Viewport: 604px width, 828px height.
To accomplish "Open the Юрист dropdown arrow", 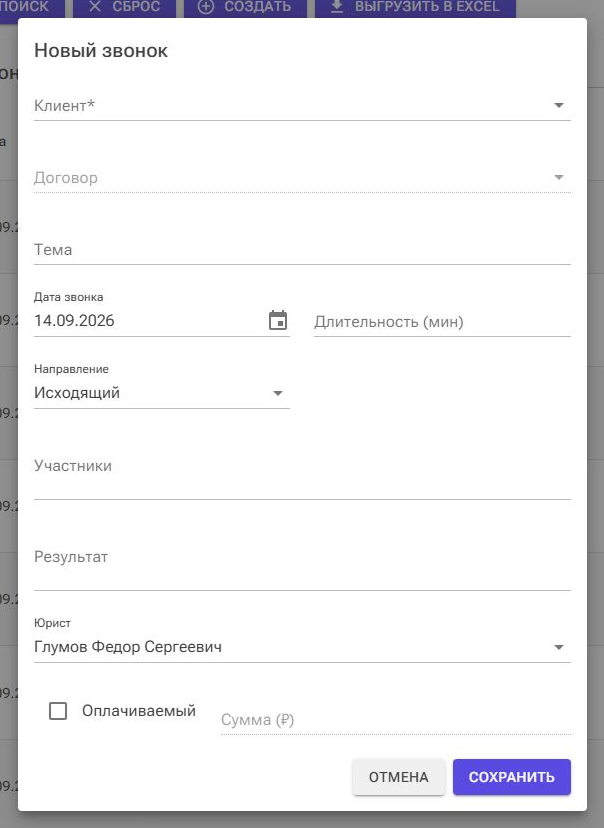I will coord(559,647).
